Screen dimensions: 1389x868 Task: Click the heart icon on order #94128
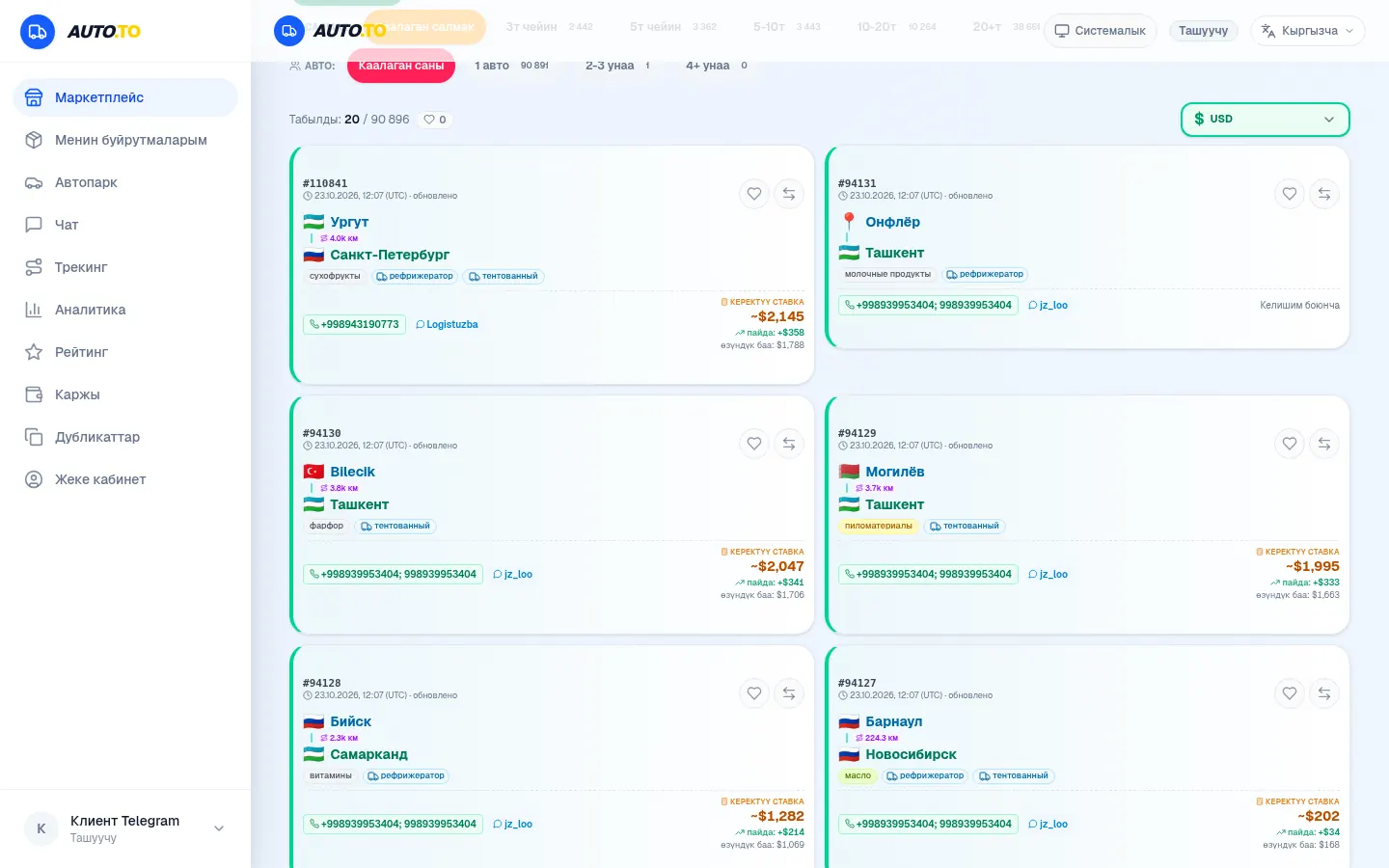(x=754, y=693)
